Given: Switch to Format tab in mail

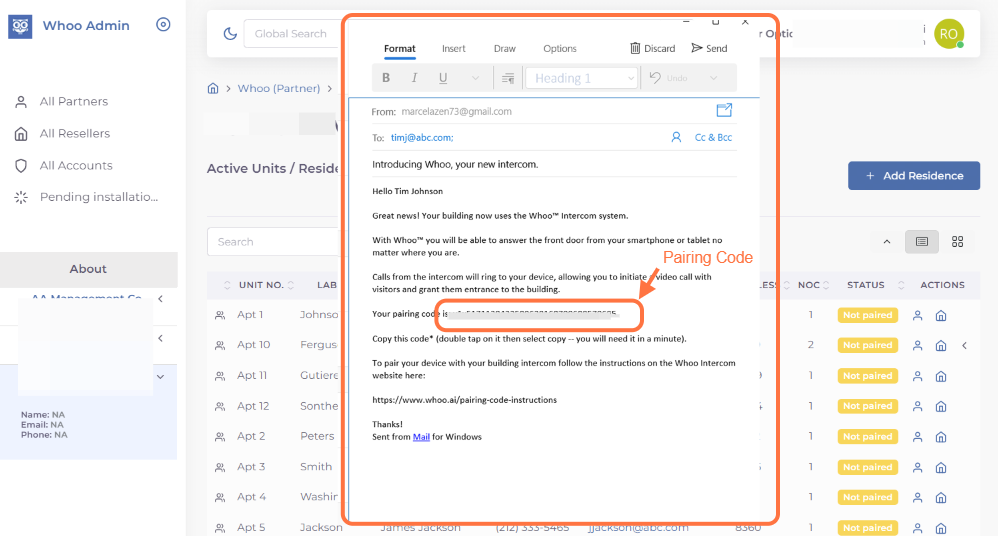Looking at the screenshot, I should pos(400,49).
